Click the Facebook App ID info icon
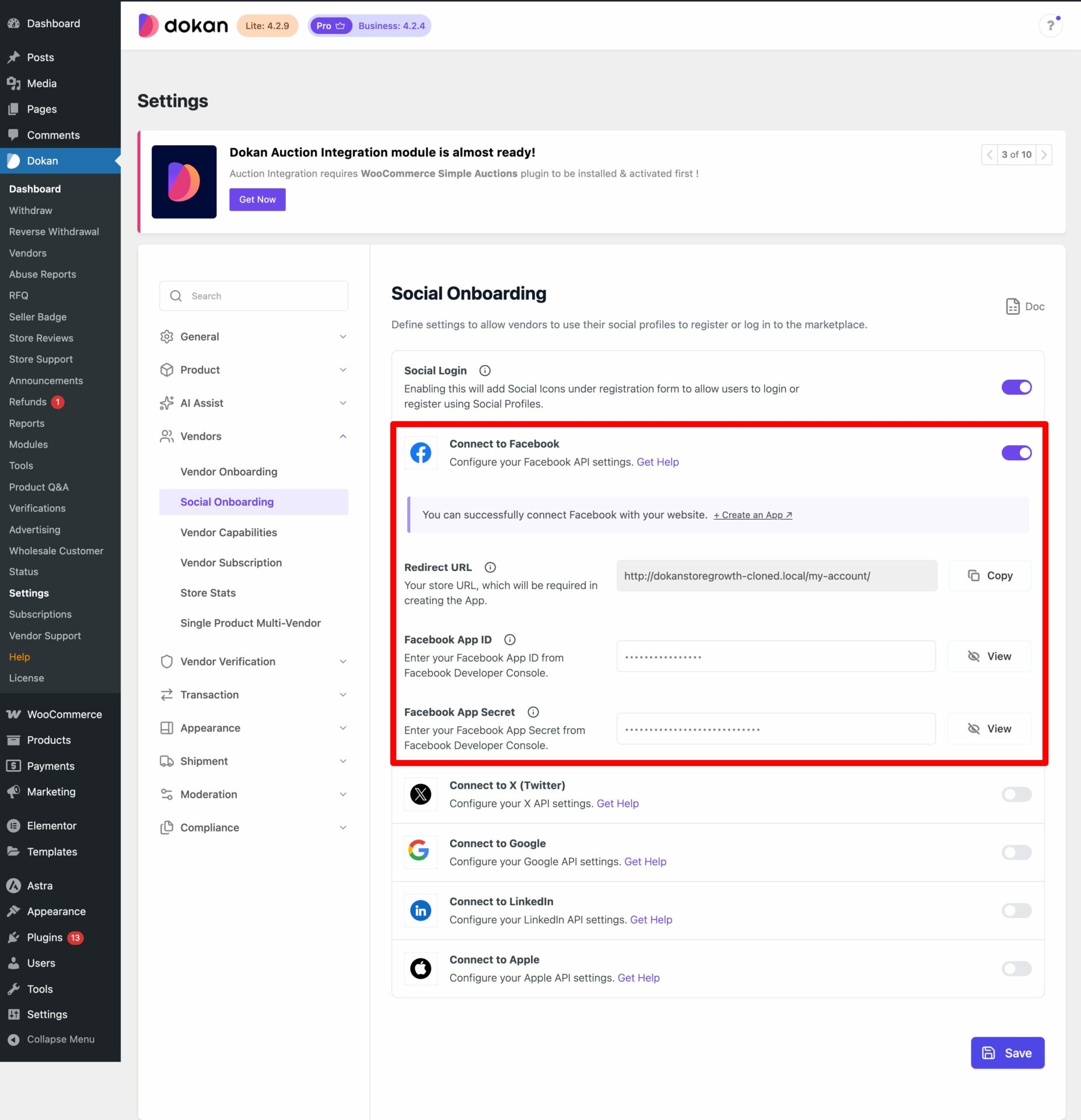The image size is (1081, 1120). pos(509,639)
